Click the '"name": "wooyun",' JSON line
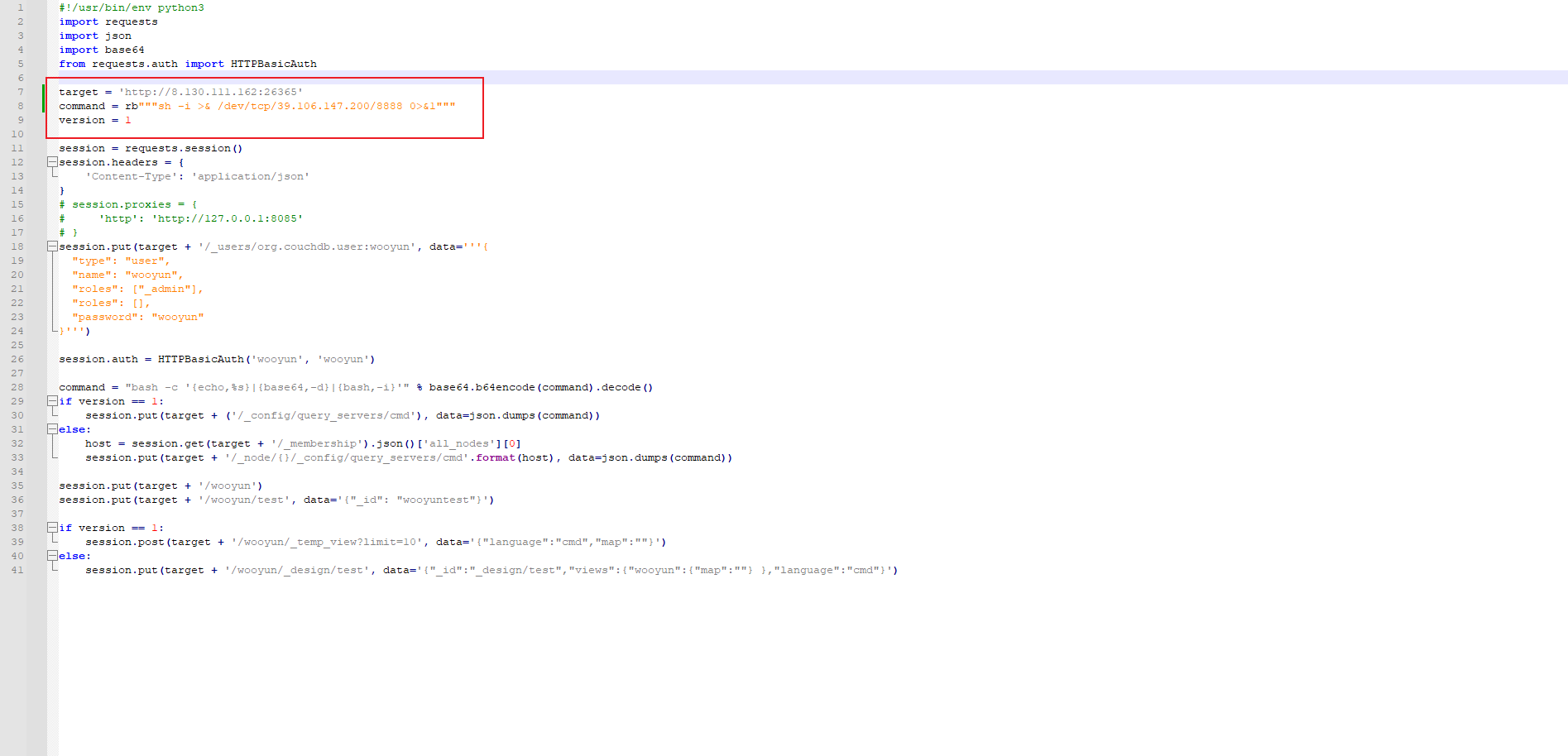 click(x=127, y=275)
